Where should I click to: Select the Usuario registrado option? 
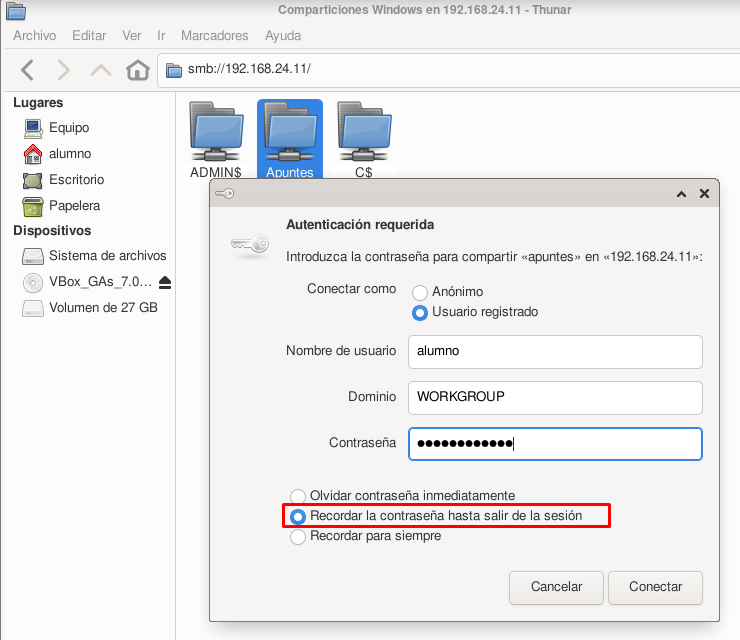pyautogui.click(x=420, y=312)
